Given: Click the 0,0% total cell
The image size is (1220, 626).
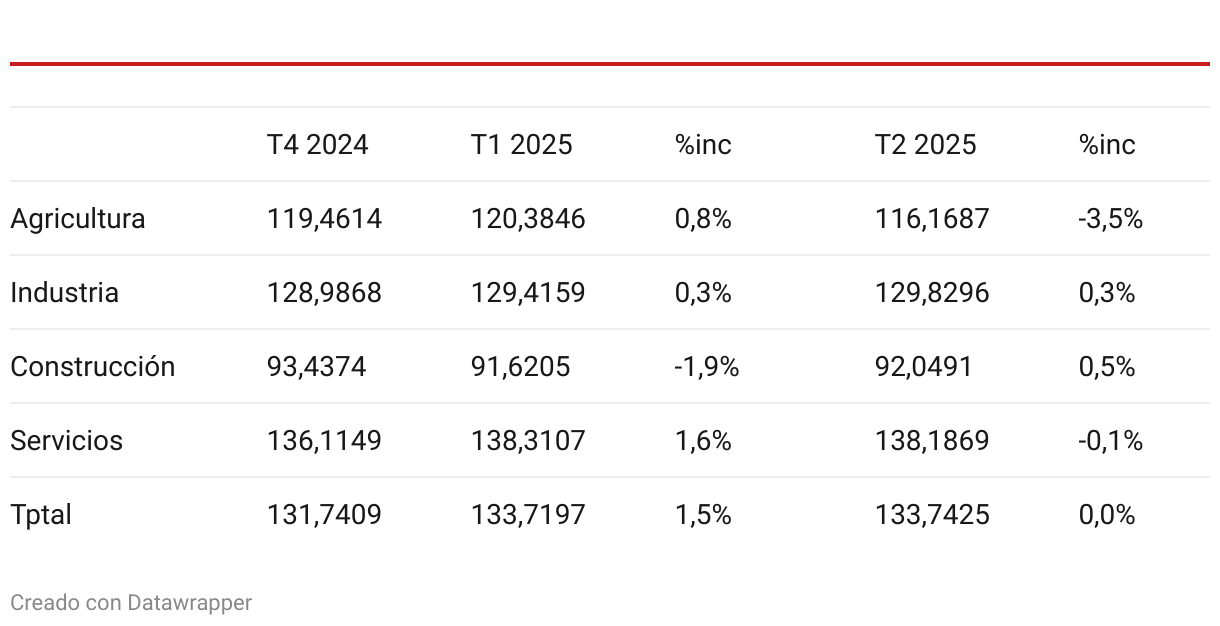Looking at the screenshot, I should pyautogui.click(x=1107, y=515).
